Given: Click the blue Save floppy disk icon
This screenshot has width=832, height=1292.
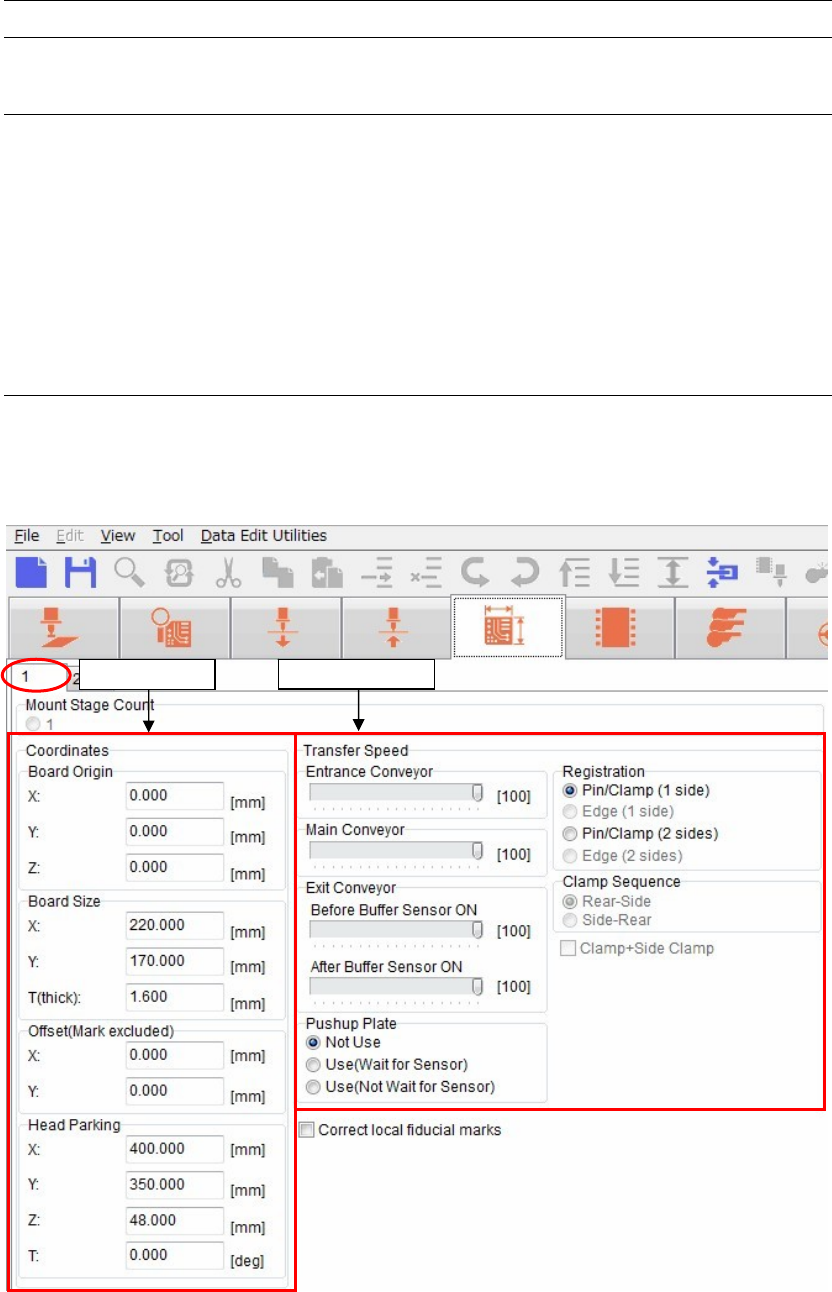Looking at the screenshot, I should pos(80,573).
